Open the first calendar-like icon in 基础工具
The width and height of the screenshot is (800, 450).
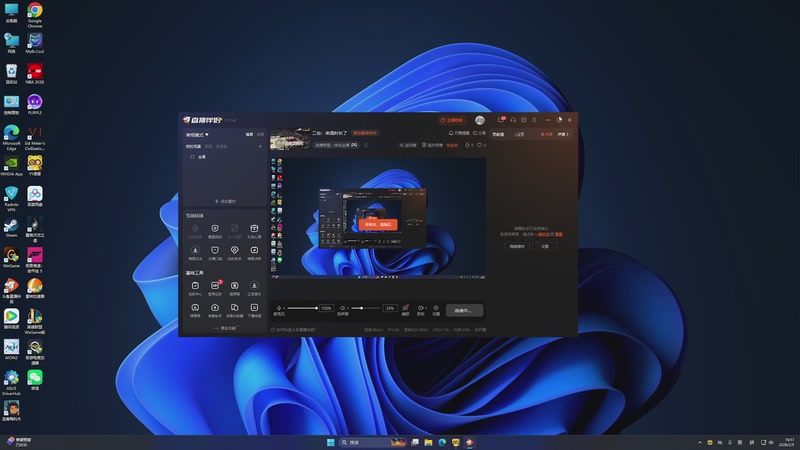pyautogui.click(x=195, y=286)
